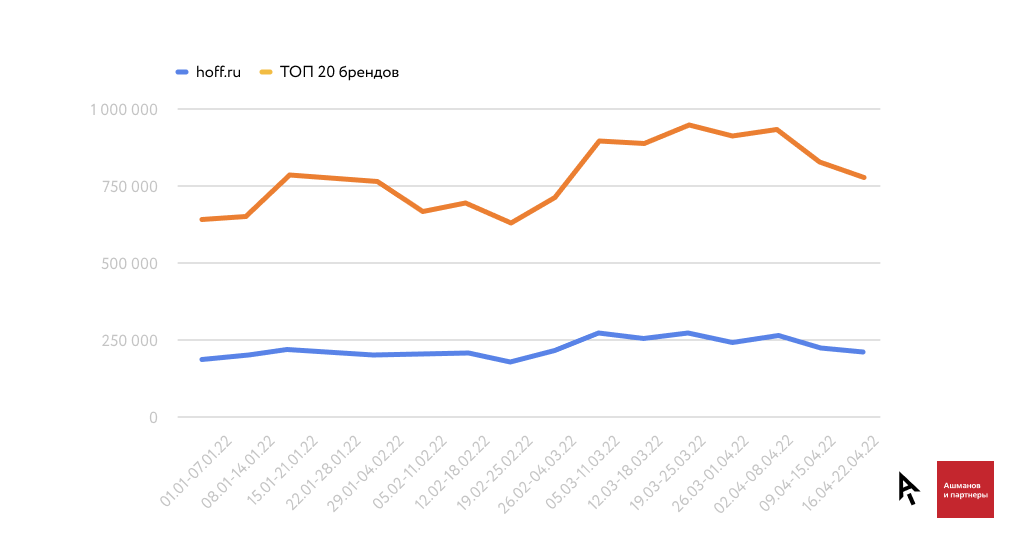Select the 01.01-07.01.22 date label
This screenshot has width=1024, height=548.
coord(197,471)
